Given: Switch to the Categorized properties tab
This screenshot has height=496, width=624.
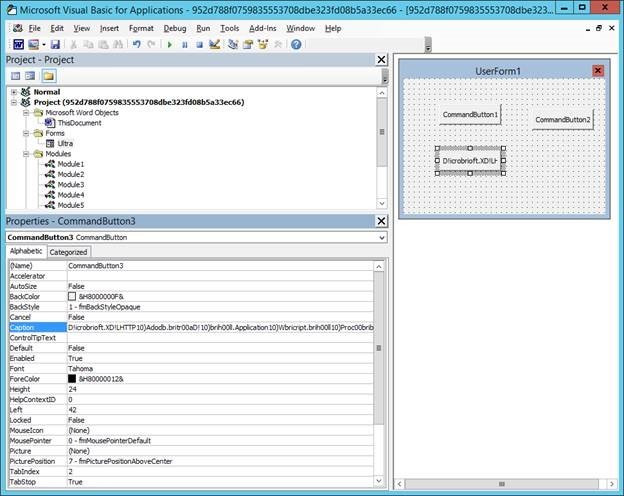Looking at the screenshot, I should coord(69,252).
